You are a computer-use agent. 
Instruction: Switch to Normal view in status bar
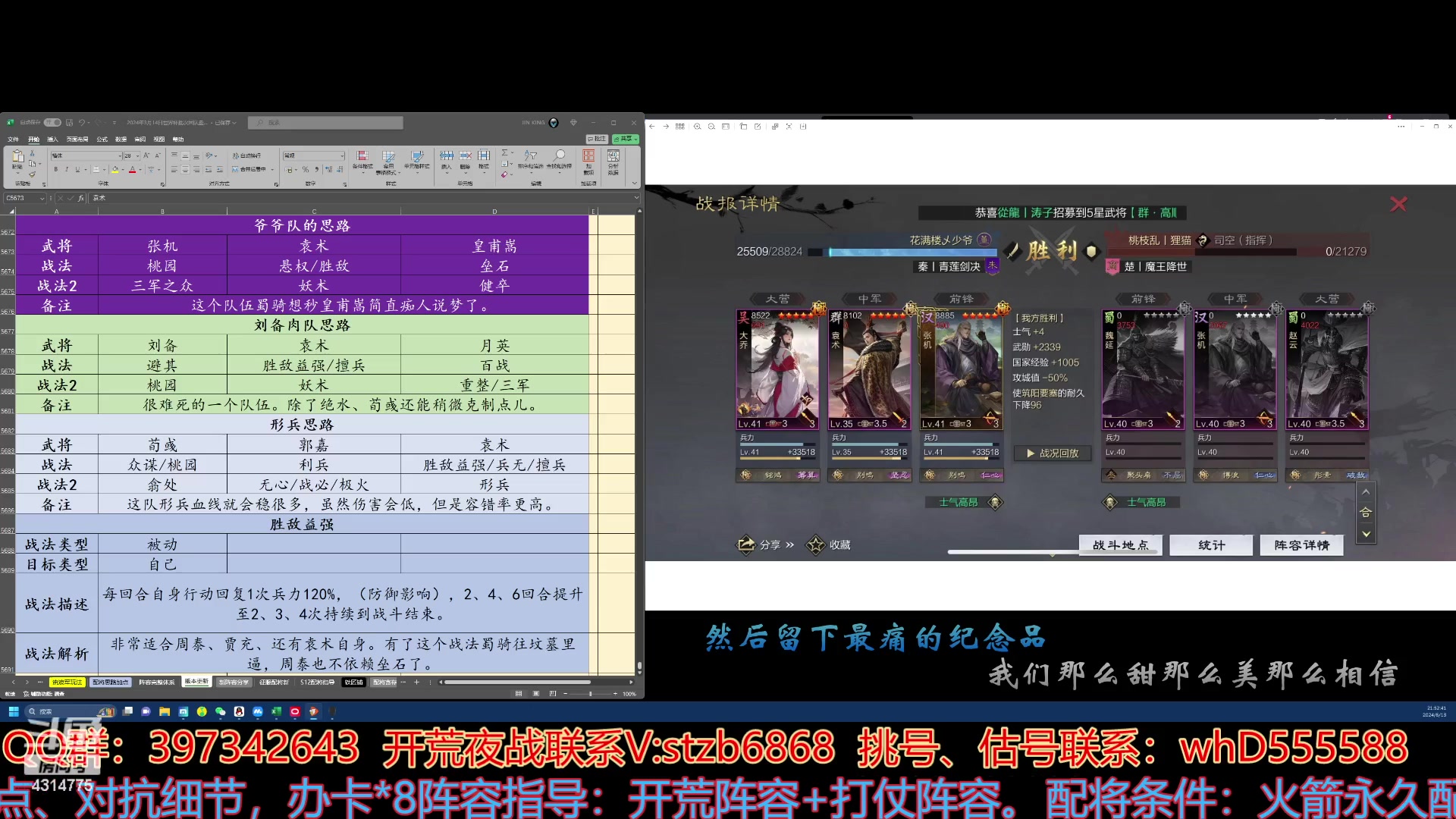(519, 693)
